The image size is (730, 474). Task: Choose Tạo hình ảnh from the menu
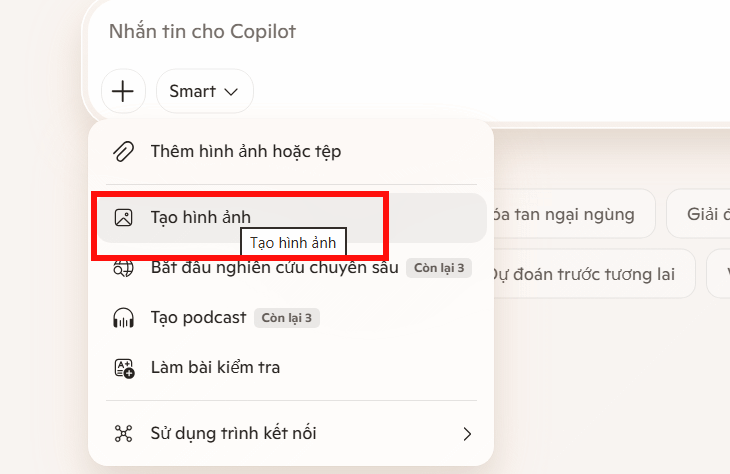coord(200,216)
